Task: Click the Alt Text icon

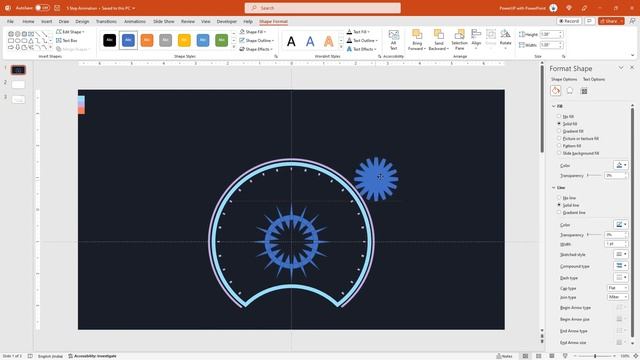Action: pos(393,40)
